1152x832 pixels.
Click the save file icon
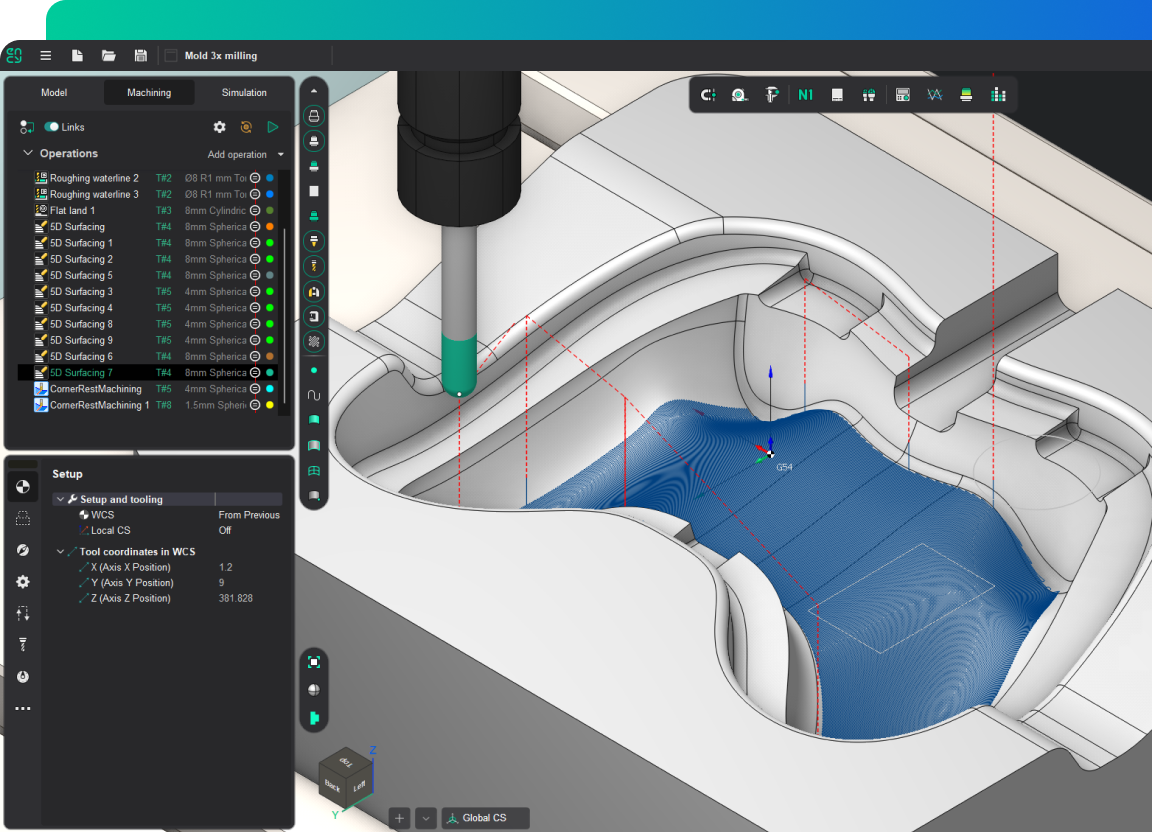[140, 56]
